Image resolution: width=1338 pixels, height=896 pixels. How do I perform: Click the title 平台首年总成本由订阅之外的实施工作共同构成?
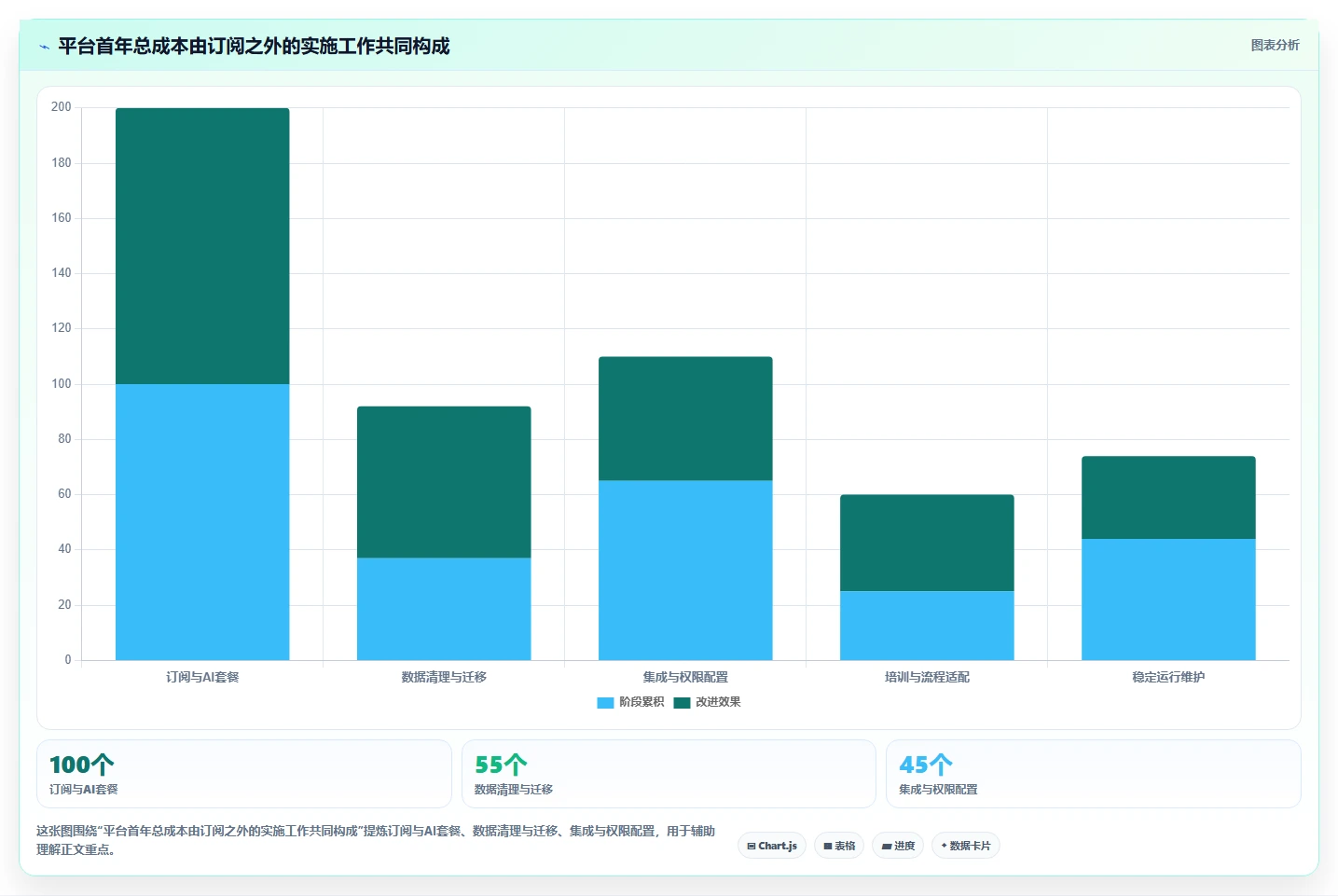254,46
